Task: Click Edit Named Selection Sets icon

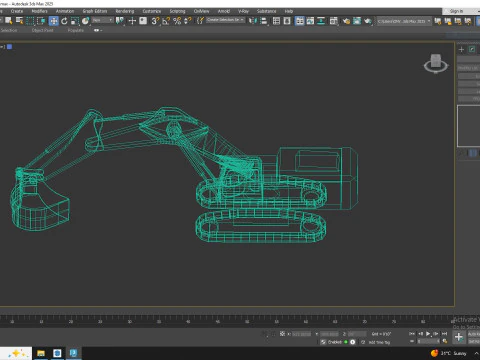Action: pos(200,21)
